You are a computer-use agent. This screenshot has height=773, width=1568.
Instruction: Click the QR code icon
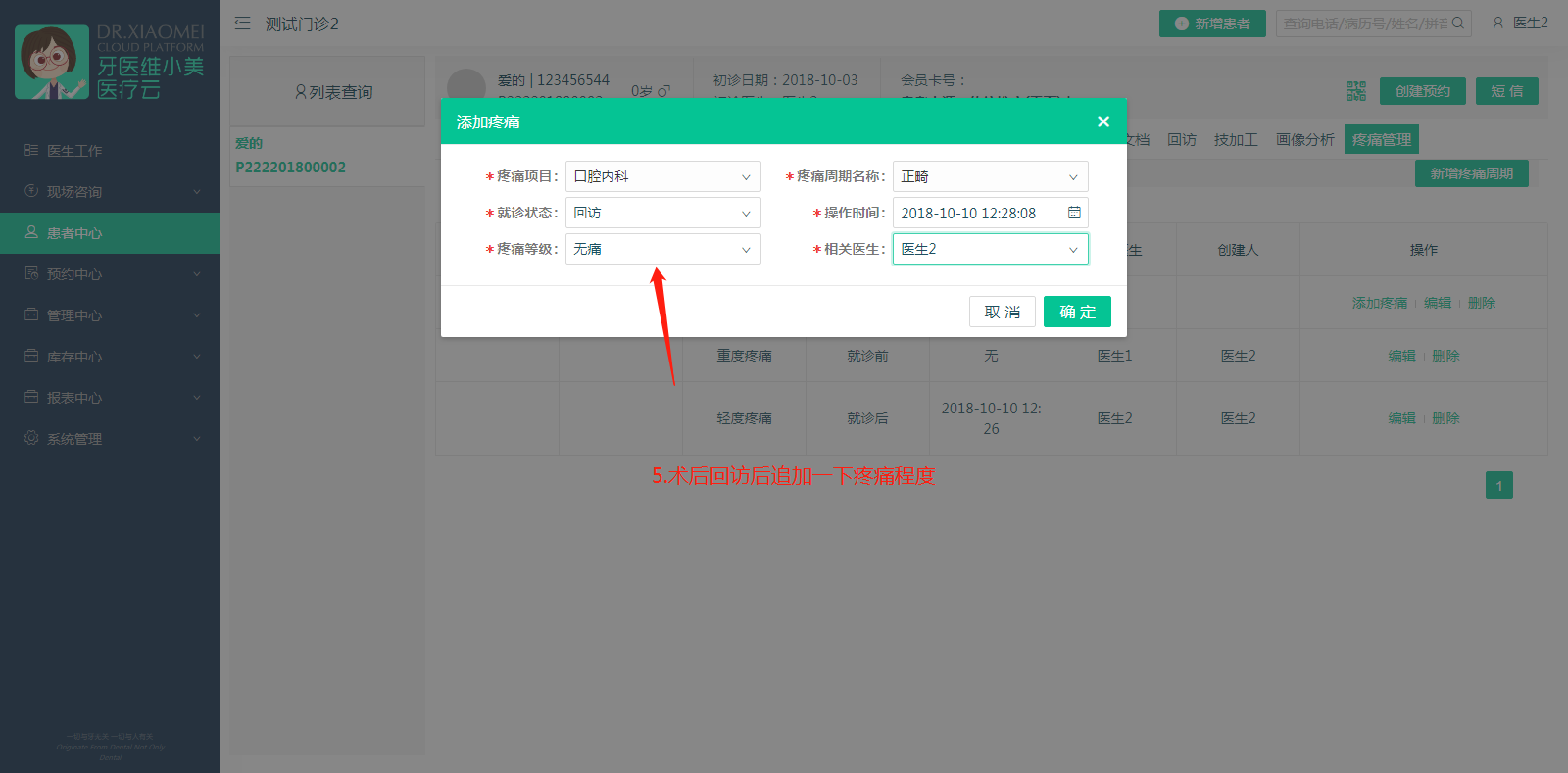(x=1355, y=91)
